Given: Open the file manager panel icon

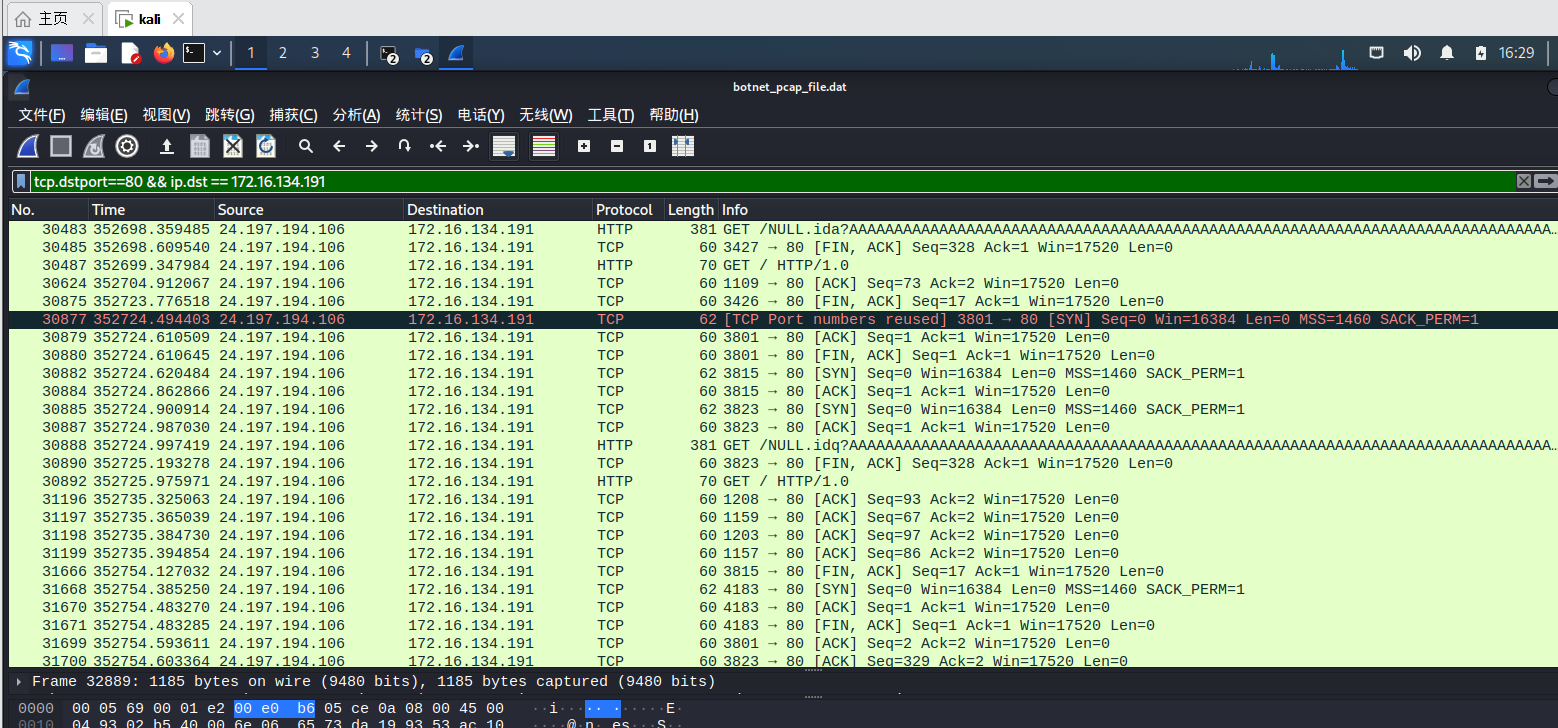Looking at the screenshot, I should click(x=96, y=53).
